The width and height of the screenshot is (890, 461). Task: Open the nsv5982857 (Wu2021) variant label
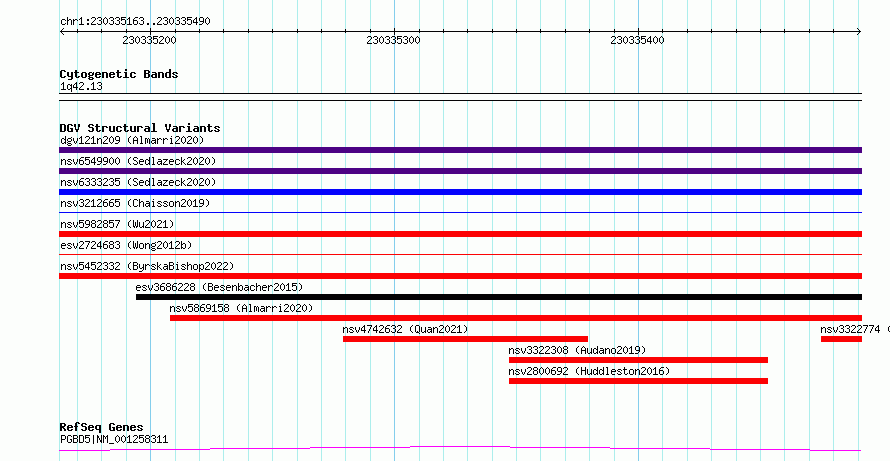click(117, 224)
